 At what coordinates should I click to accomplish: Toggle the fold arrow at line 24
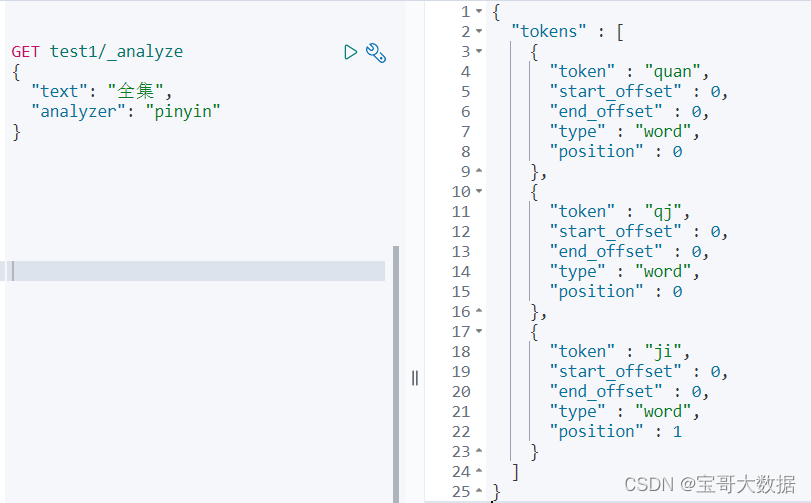479,471
